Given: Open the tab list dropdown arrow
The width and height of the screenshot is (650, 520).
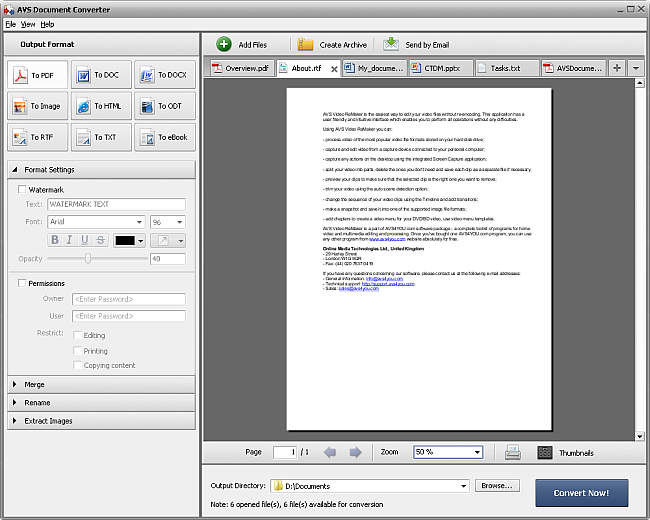Looking at the screenshot, I should tap(635, 68).
